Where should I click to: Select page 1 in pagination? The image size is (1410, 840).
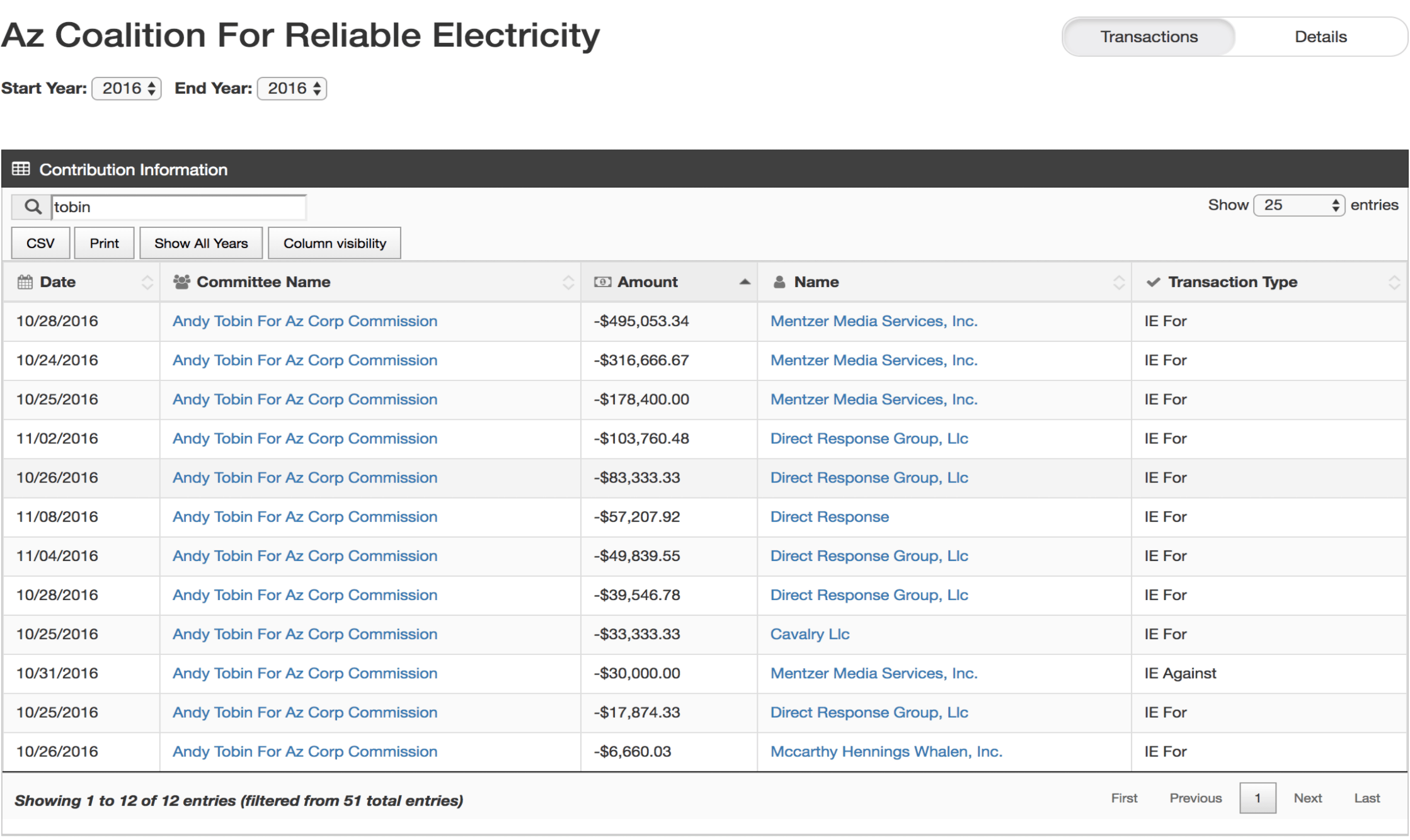[1258, 798]
